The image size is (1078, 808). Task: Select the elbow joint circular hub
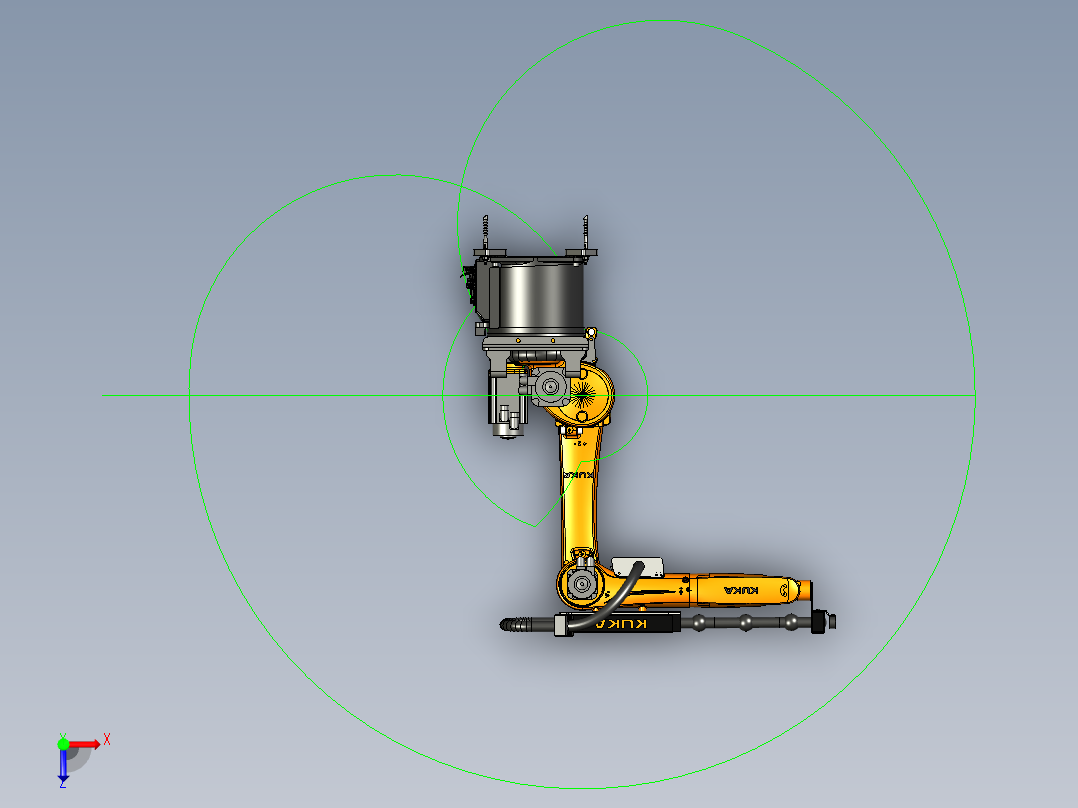coord(582,585)
